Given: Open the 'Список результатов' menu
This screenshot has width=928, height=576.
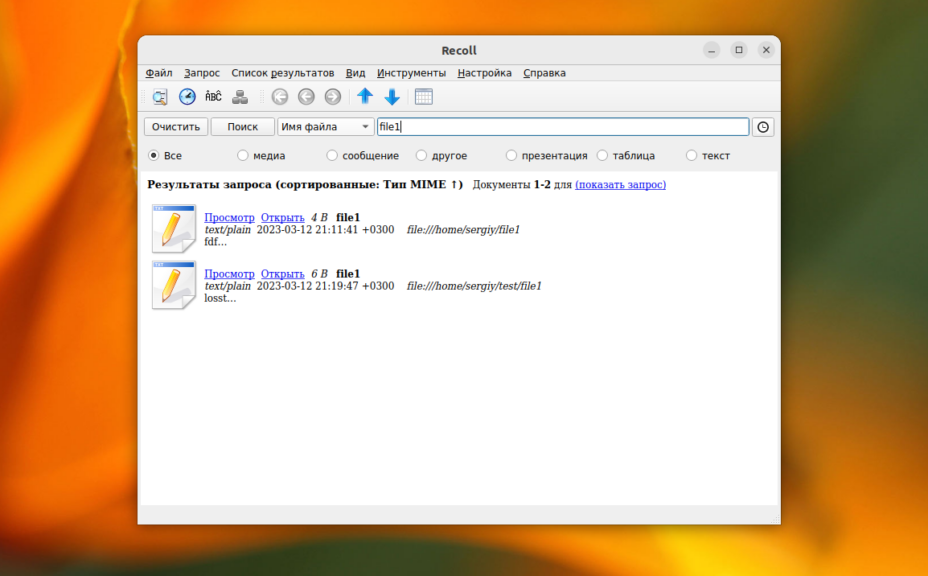Looking at the screenshot, I should point(282,73).
